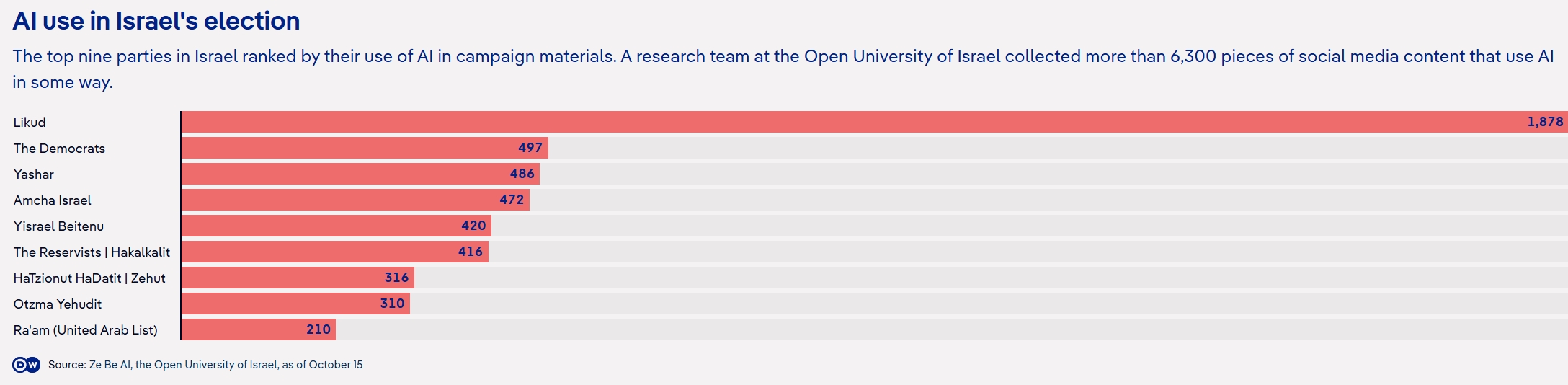
Task: Select The Democrats bar showing 497
Action: (x=365, y=148)
